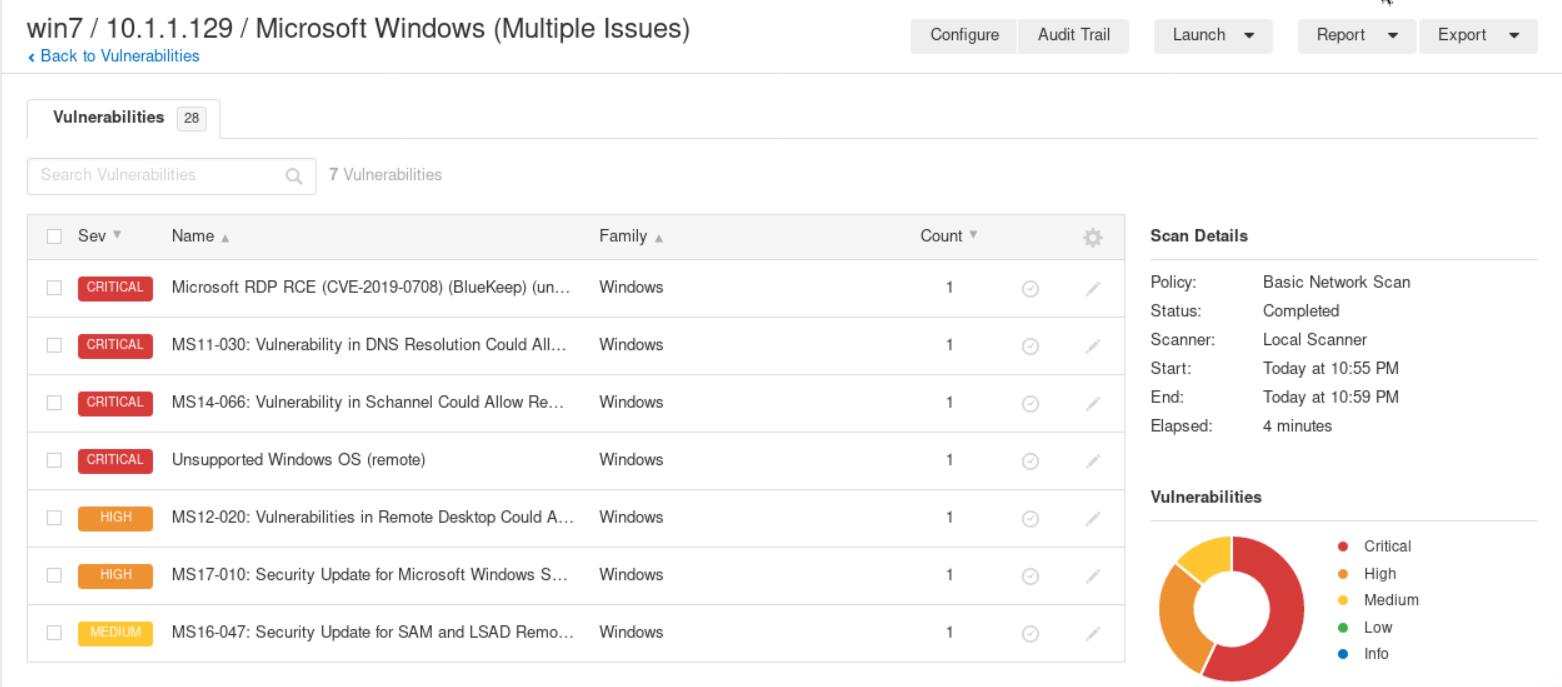Open the Export dropdown
1562x687 pixels.
pyautogui.click(x=1477, y=35)
